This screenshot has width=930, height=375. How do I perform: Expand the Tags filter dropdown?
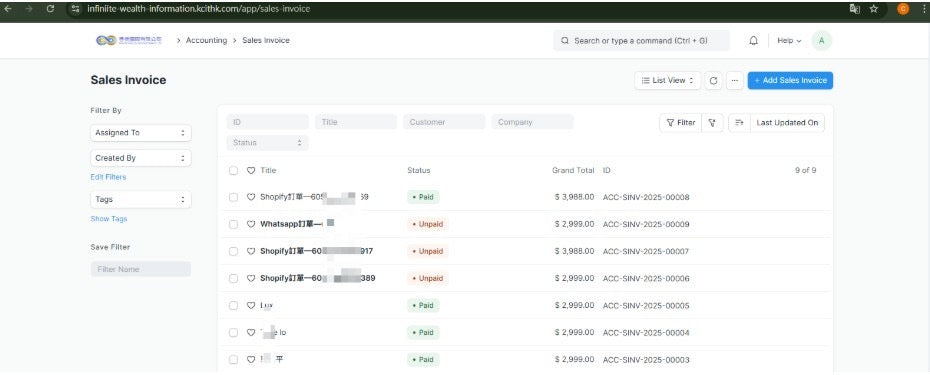[141, 199]
